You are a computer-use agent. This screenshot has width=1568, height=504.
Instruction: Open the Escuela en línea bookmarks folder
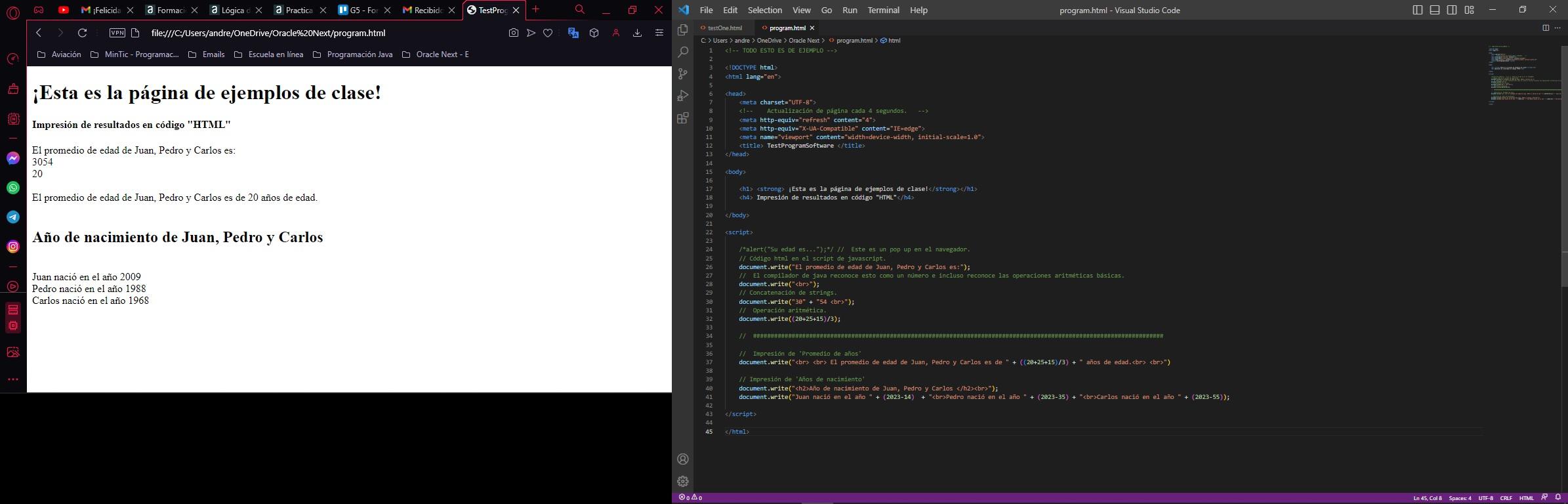(x=269, y=54)
